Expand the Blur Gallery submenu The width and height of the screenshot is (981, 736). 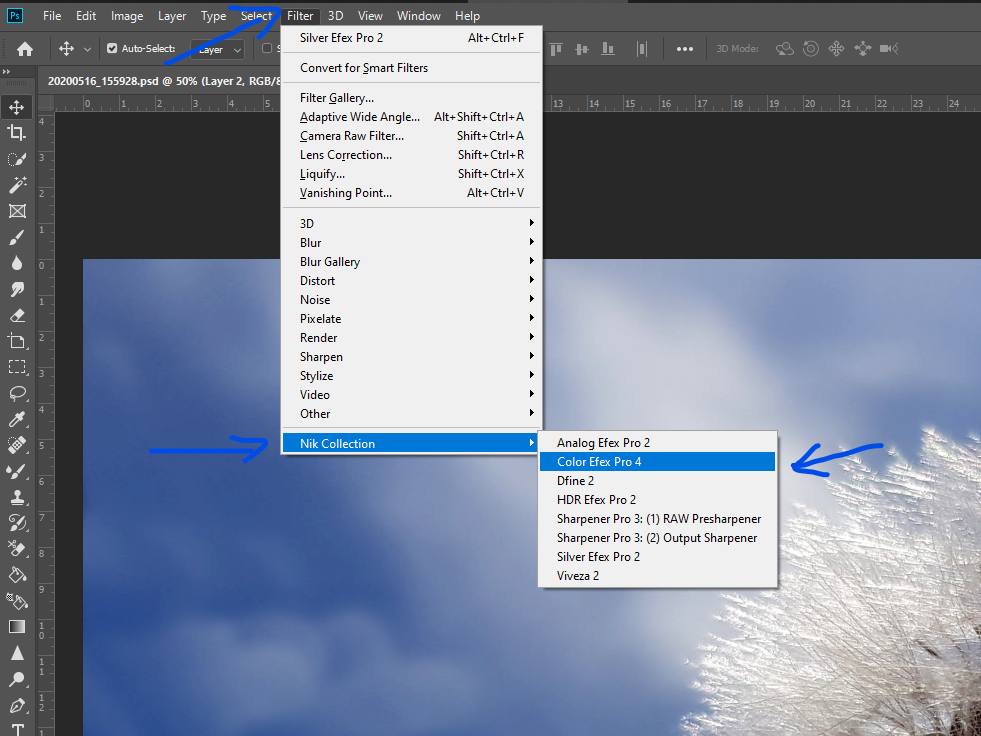pyautogui.click(x=411, y=262)
